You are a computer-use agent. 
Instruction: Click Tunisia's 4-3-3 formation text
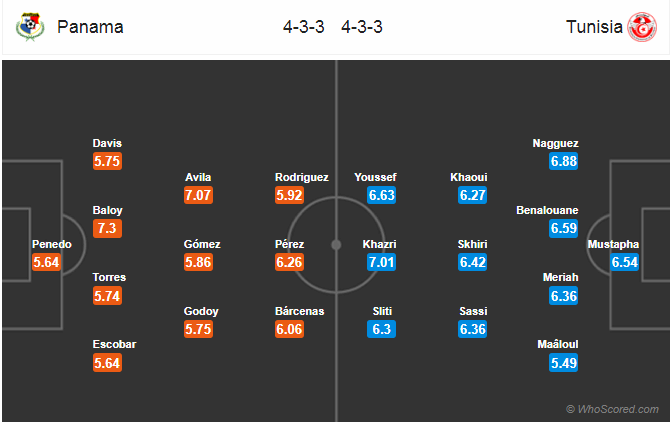(361, 27)
